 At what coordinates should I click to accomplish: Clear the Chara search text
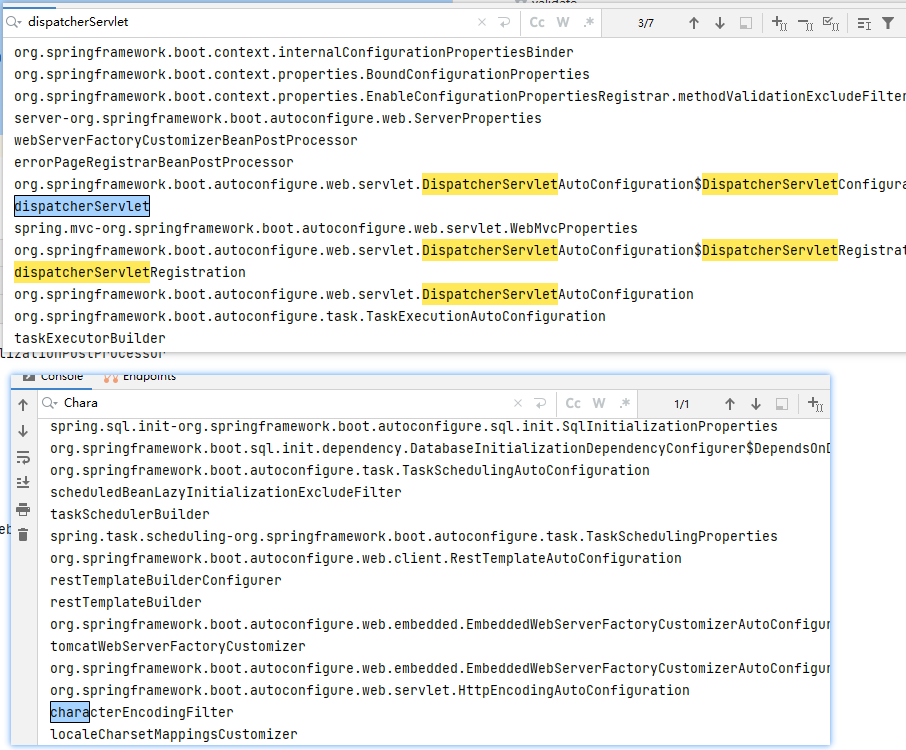click(x=518, y=403)
